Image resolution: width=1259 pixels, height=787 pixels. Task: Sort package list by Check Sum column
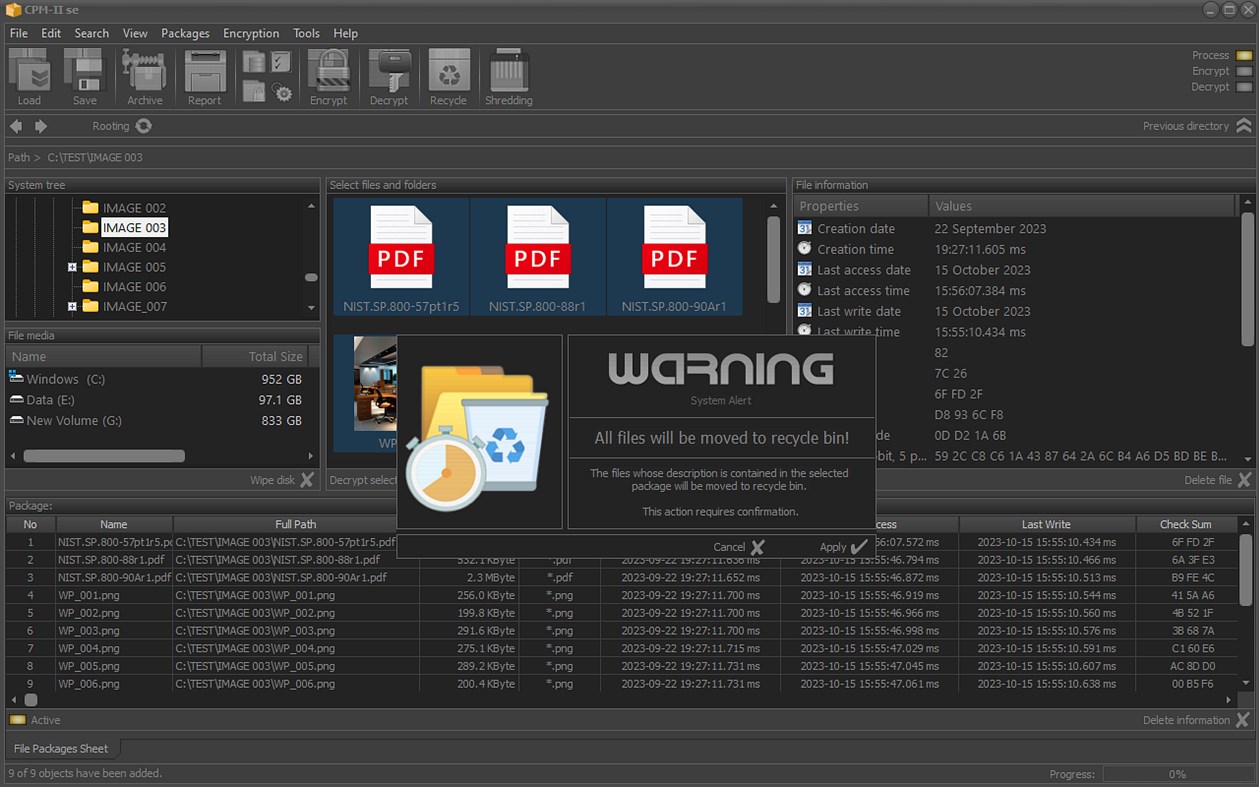point(1185,524)
